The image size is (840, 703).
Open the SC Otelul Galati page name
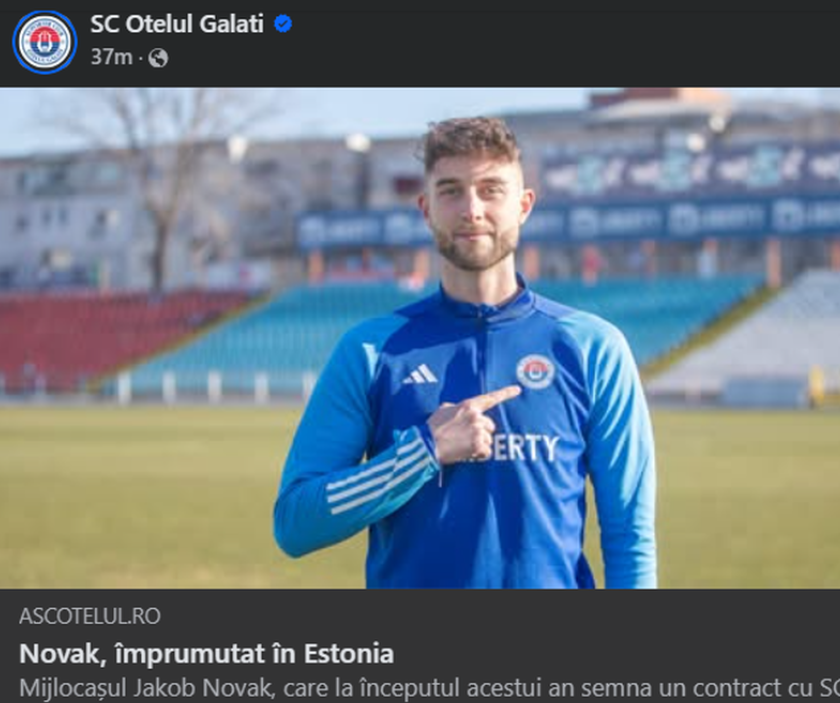pyautogui.click(x=177, y=24)
